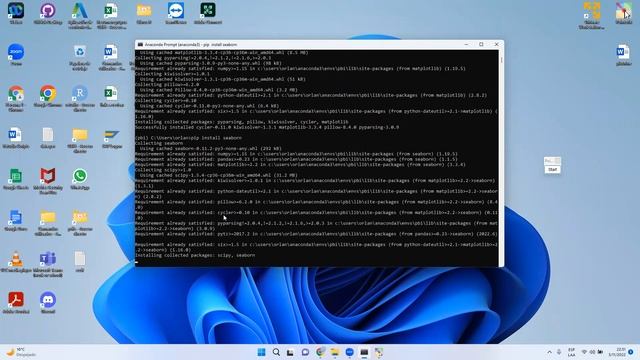Image resolution: width=640 pixels, height=360 pixels.
Task: Click the "Collecting kiwisolver>=1.0.1" line
Action: point(172,74)
